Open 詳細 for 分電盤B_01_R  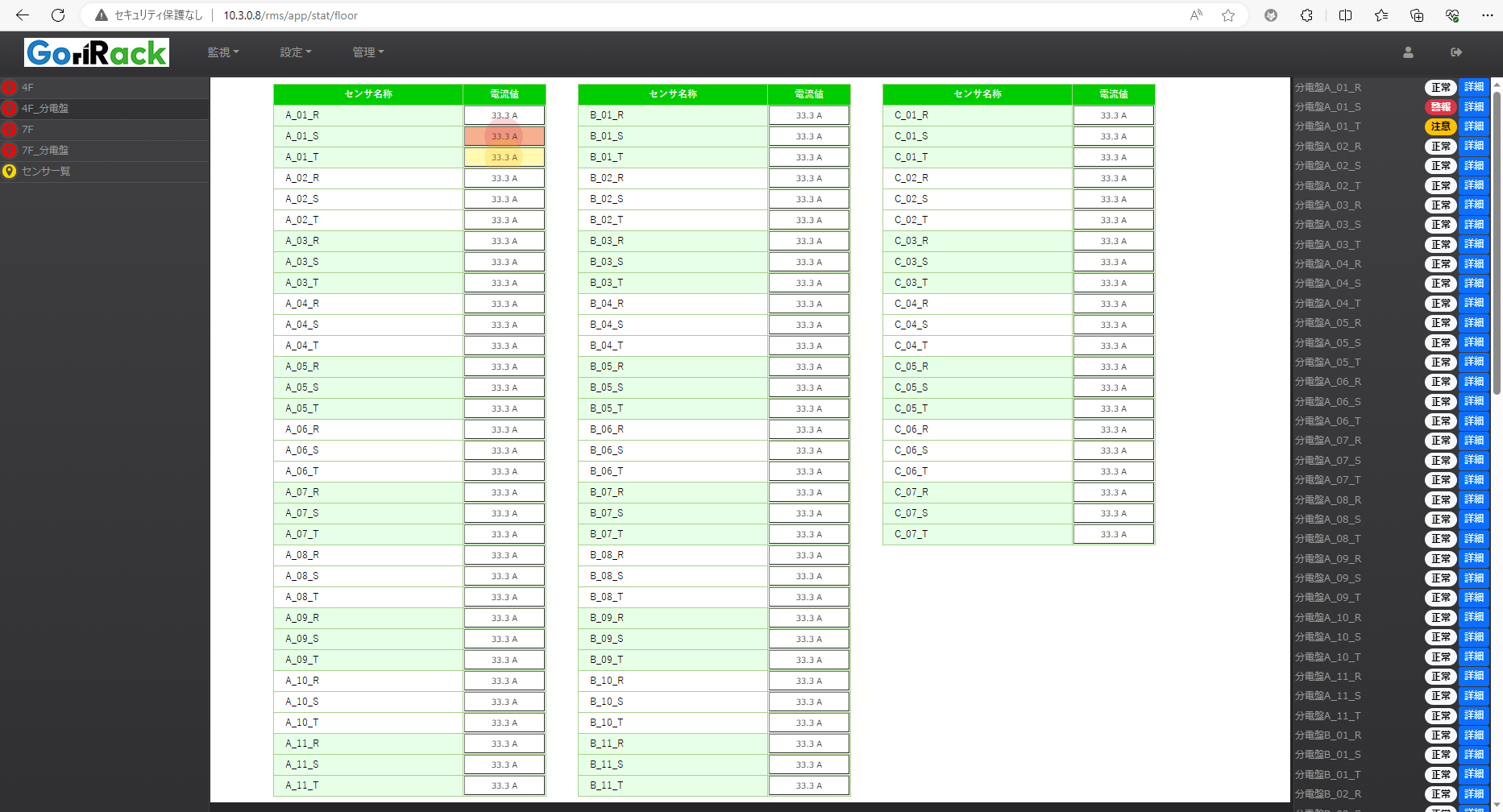click(1474, 735)
